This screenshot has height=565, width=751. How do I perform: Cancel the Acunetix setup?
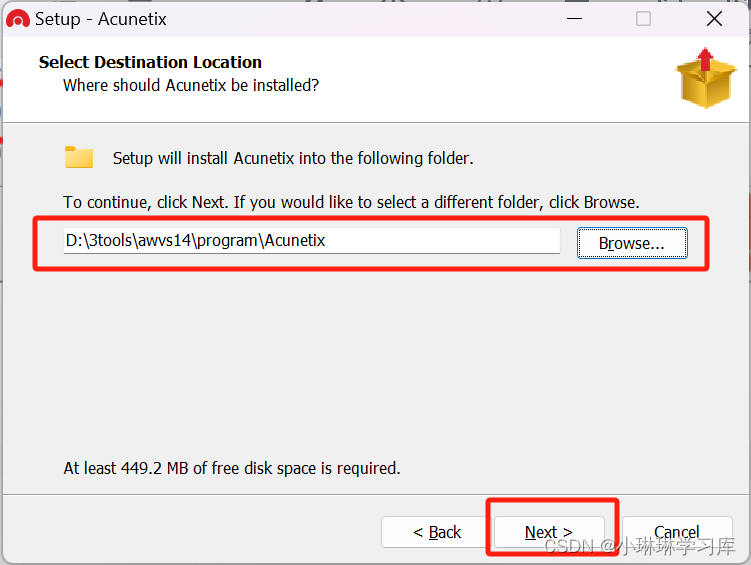(x=677, y=532)
